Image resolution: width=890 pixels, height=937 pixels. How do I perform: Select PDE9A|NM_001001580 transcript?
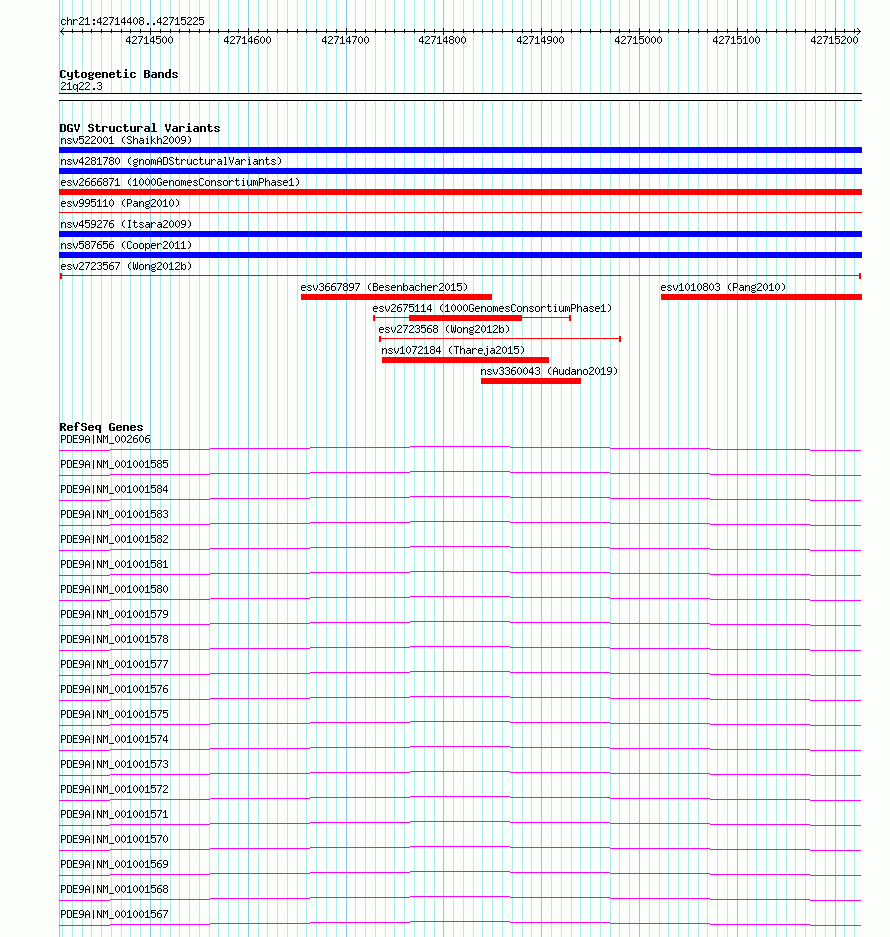click(x=114, y=589)
